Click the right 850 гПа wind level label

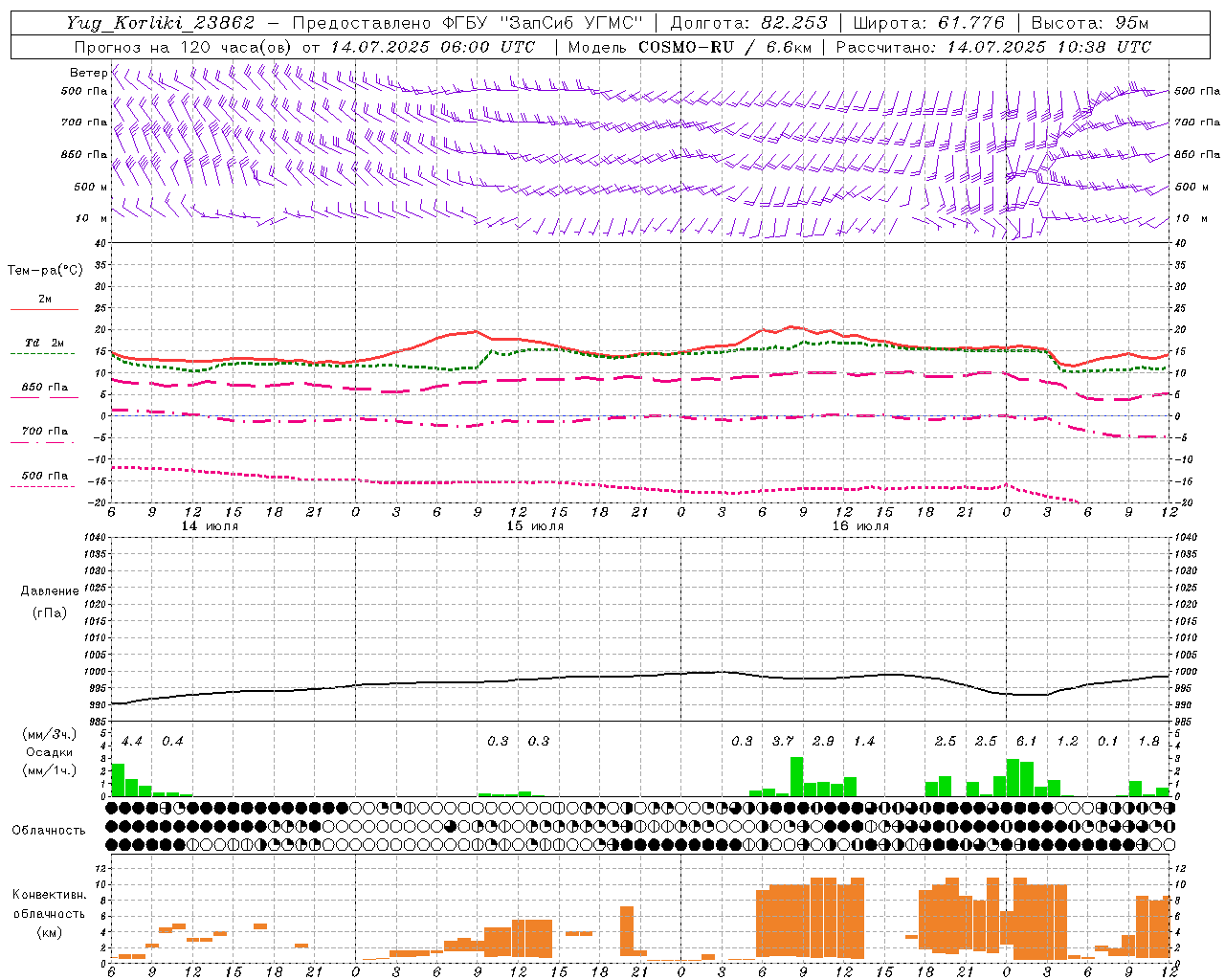(x=1197, y=154)
